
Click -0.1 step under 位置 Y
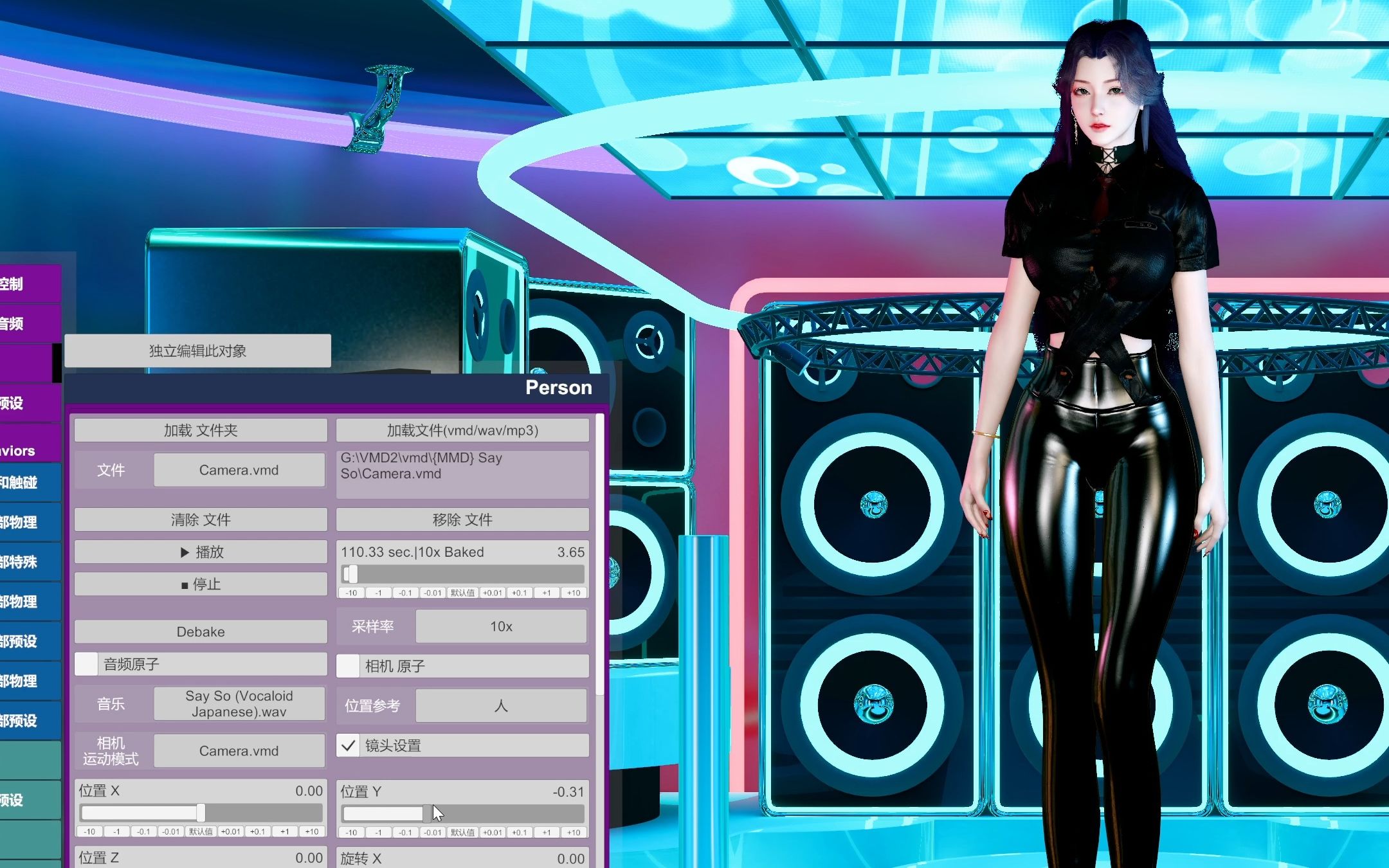[405, 832]
